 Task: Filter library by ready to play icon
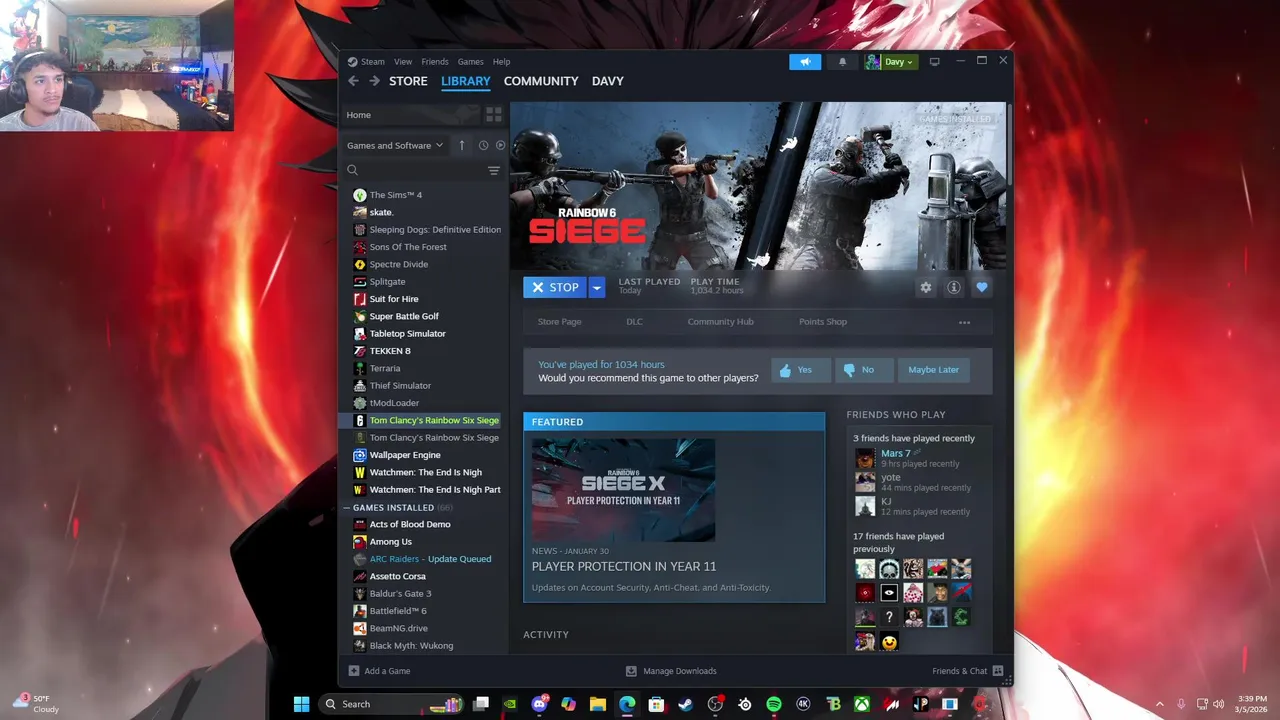[x=501, y=145]
